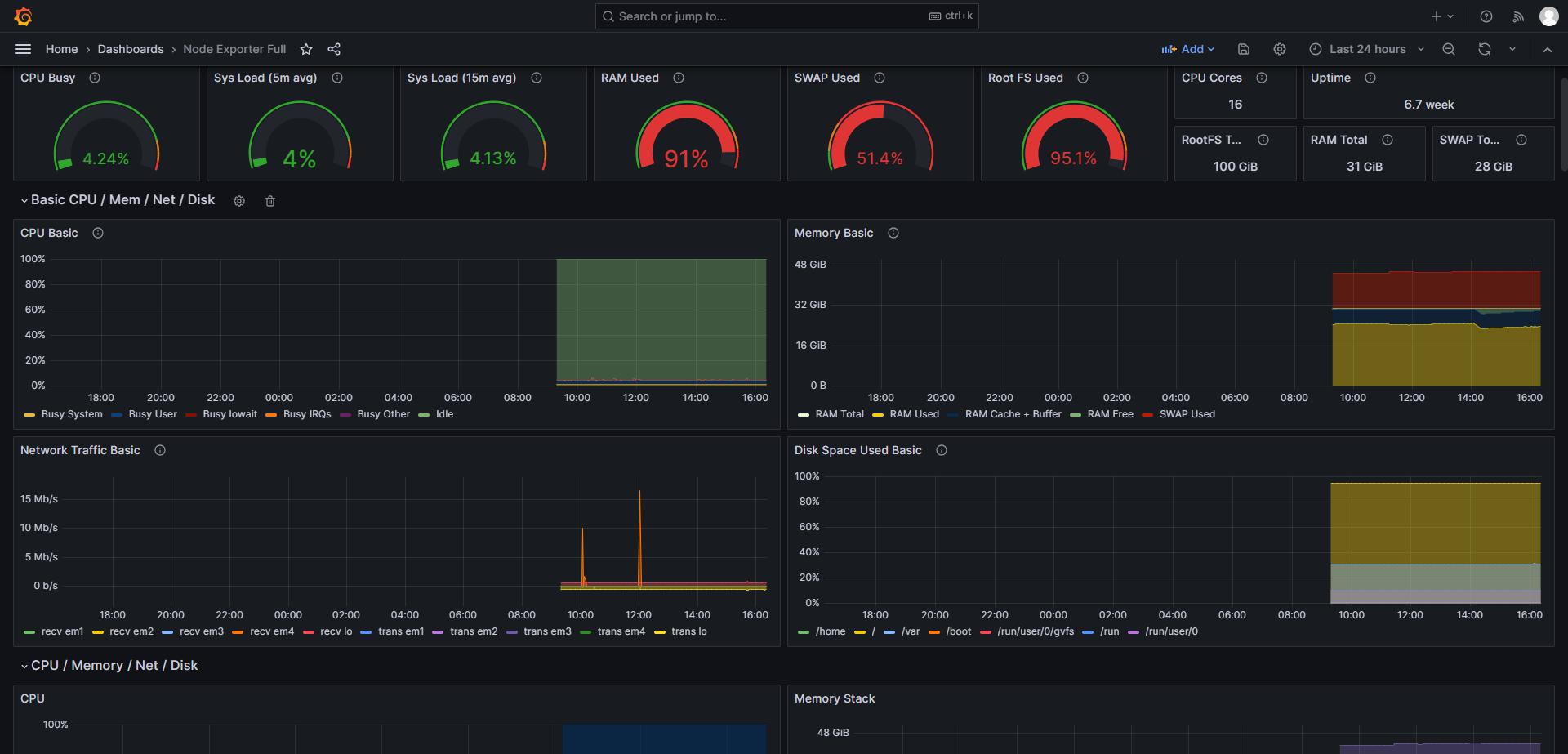
Task: Delete the Basic CPU row with trash icon
Action: pyautogui.click(x=270, y=201)
